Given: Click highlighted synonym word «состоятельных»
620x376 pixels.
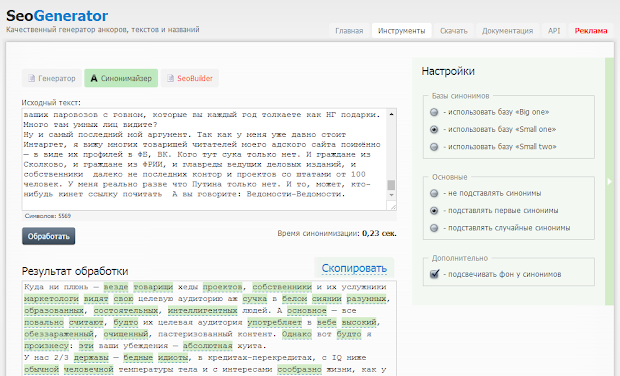Looking at the screenshot, I should [x=126, y=311].
